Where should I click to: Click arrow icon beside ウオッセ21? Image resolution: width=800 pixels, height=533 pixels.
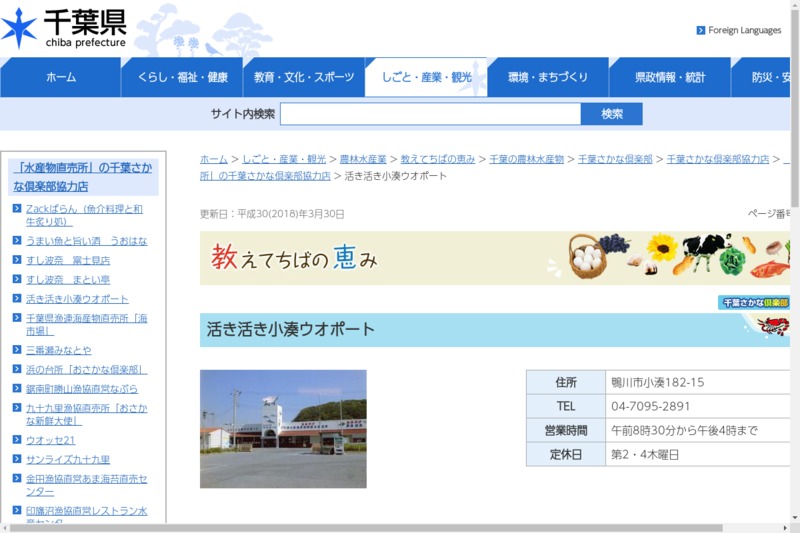(17, 440)
